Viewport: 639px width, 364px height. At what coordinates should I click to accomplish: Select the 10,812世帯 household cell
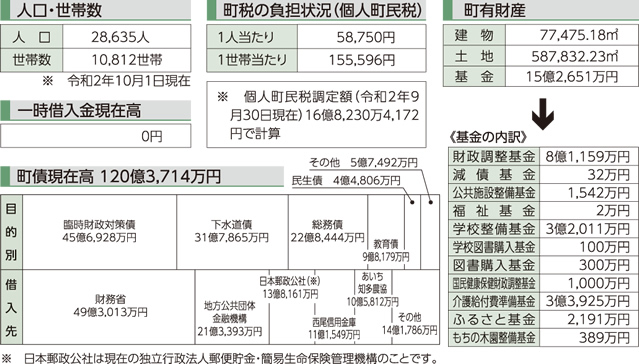point(127,60)
